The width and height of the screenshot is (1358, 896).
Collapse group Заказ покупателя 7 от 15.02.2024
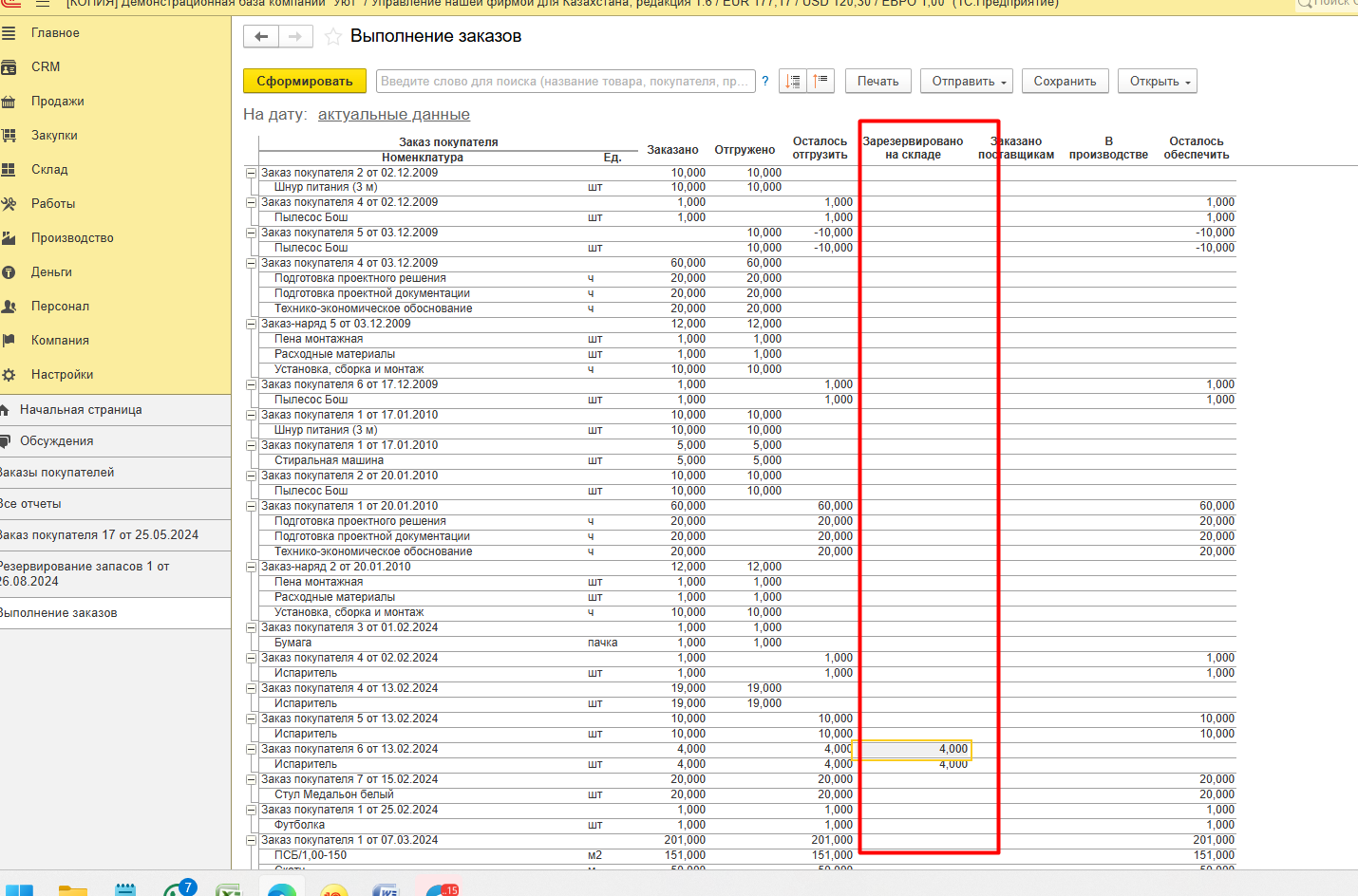[252, 779]
